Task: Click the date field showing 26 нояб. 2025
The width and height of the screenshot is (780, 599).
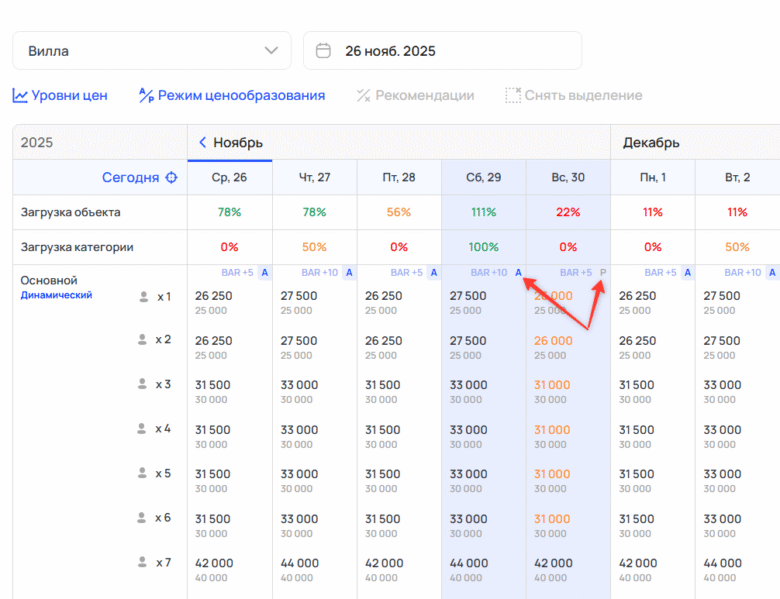Action: (x=442, y=51)
